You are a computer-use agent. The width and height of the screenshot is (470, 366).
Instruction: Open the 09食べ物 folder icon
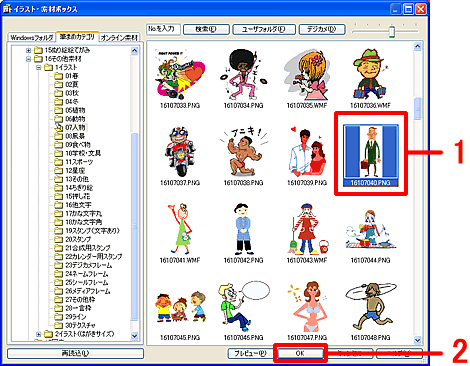point(58,145)
